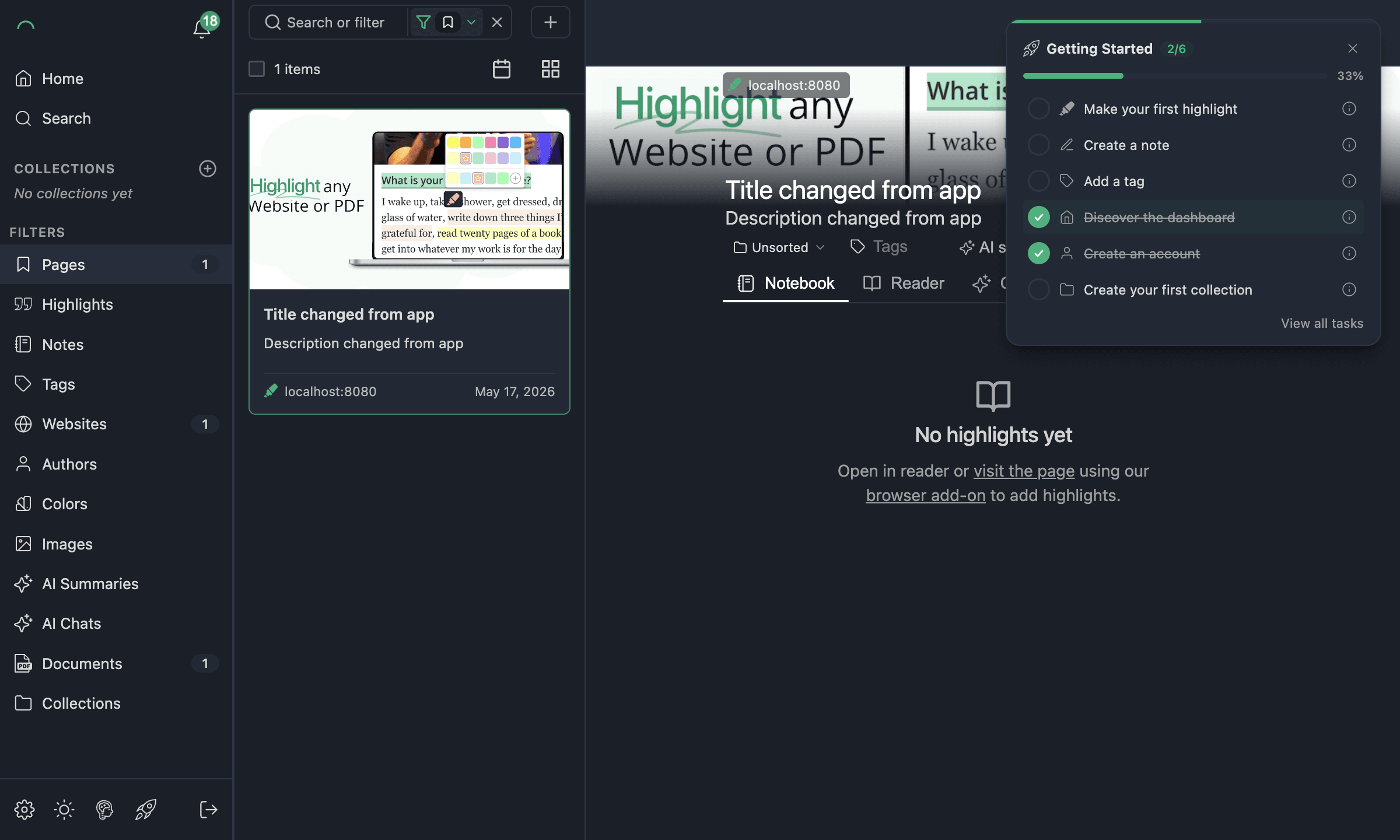Open AI Chats filter
This screenshot has height=840, width=1400.
[117, 624]
